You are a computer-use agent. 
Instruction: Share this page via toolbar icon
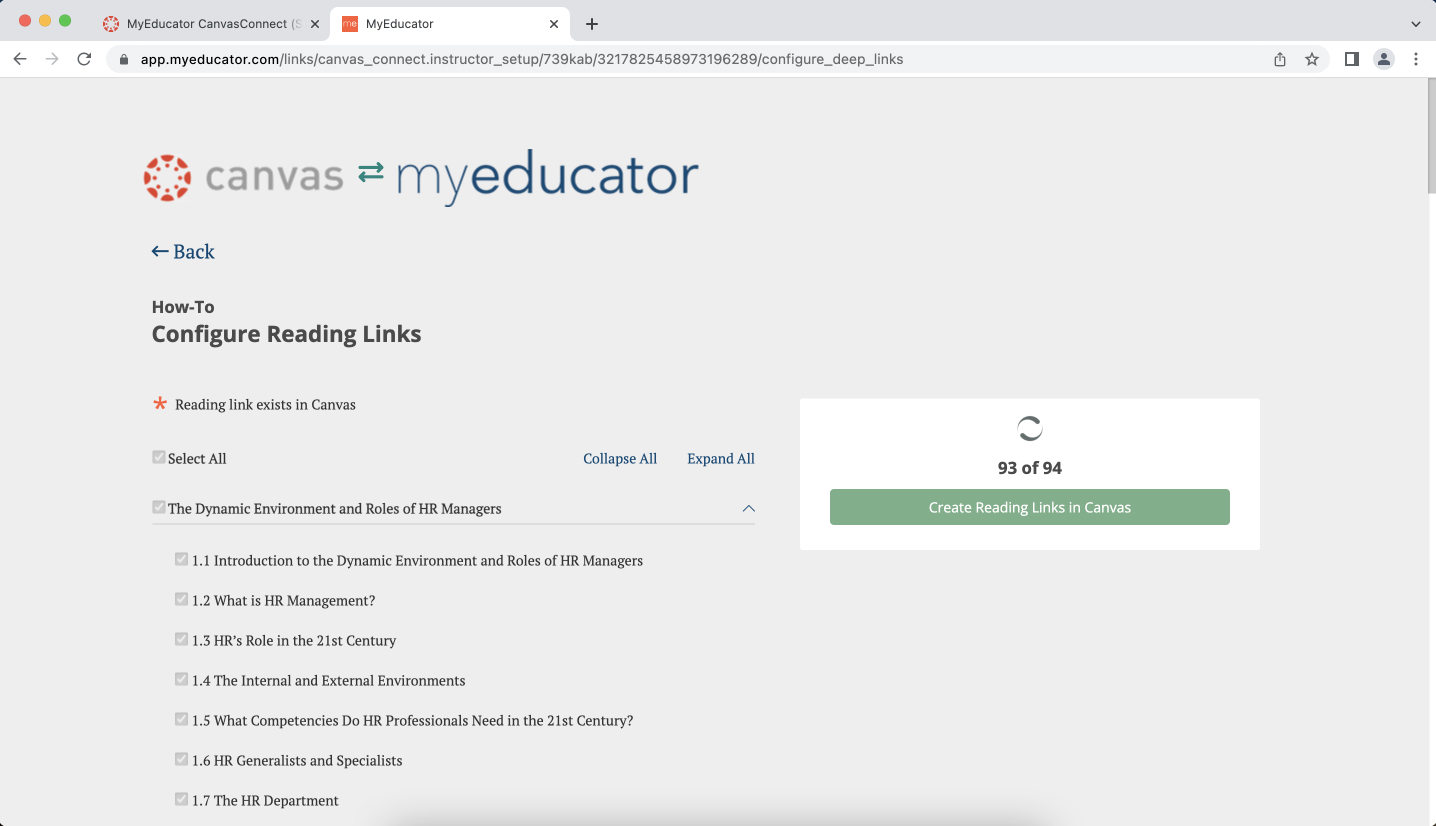(x=1280, y=59)
